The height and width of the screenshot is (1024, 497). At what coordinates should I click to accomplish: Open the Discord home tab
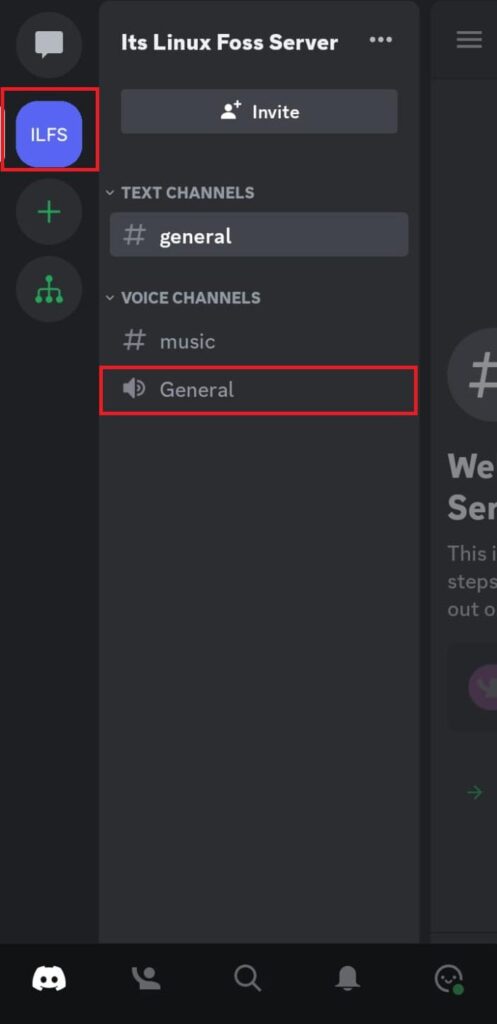click(49, 978)
